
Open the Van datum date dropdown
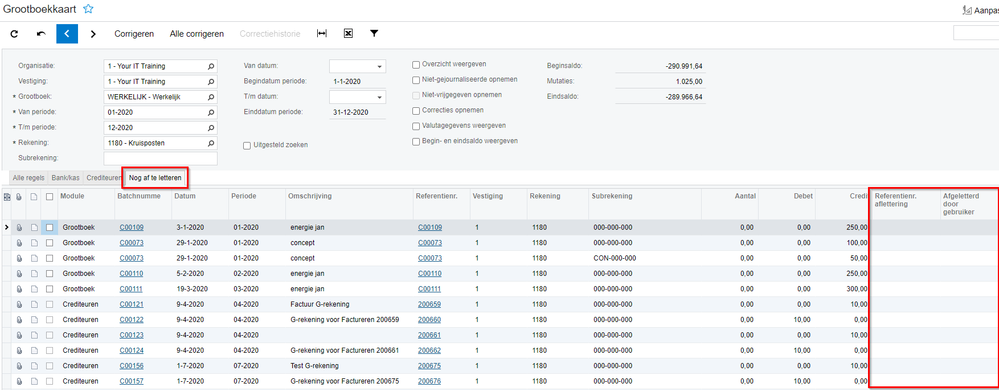(x=380, y=66)
